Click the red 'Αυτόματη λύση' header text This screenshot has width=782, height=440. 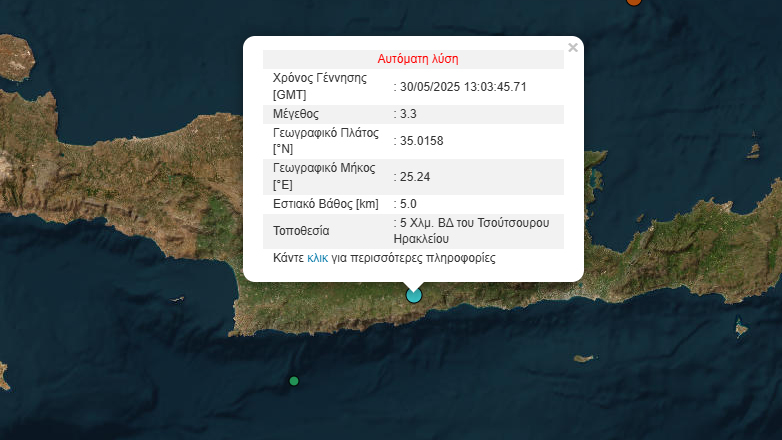(417, 59)
